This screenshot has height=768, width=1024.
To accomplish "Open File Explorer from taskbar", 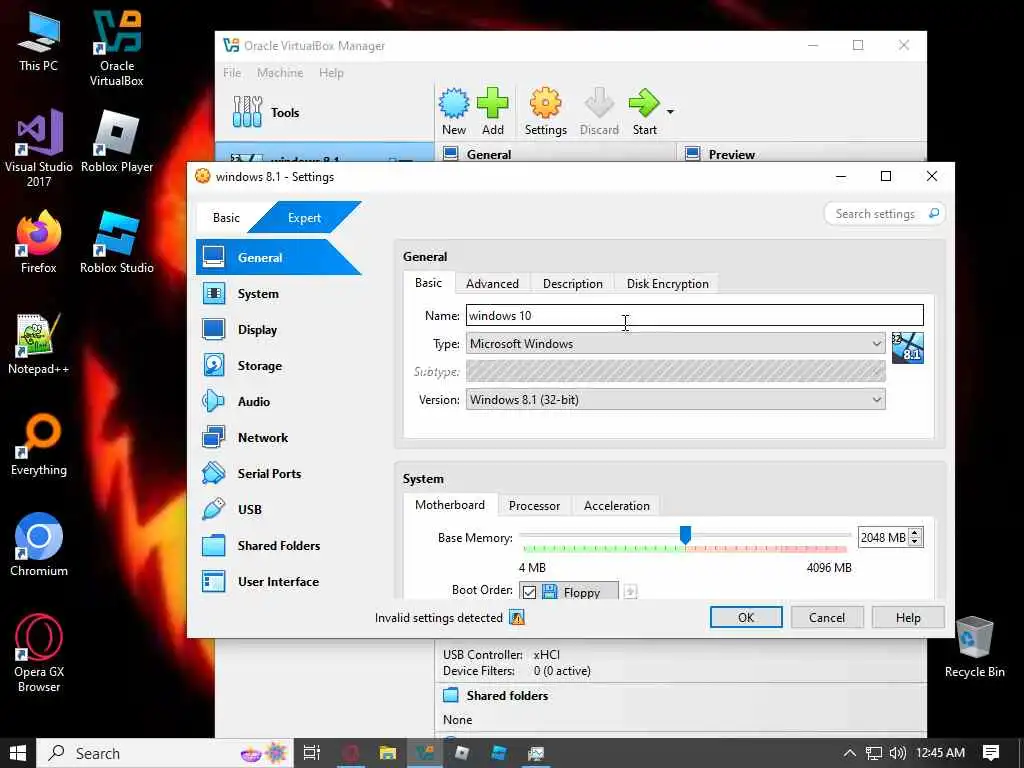I will pyautogui.click(x=388, y=753).
